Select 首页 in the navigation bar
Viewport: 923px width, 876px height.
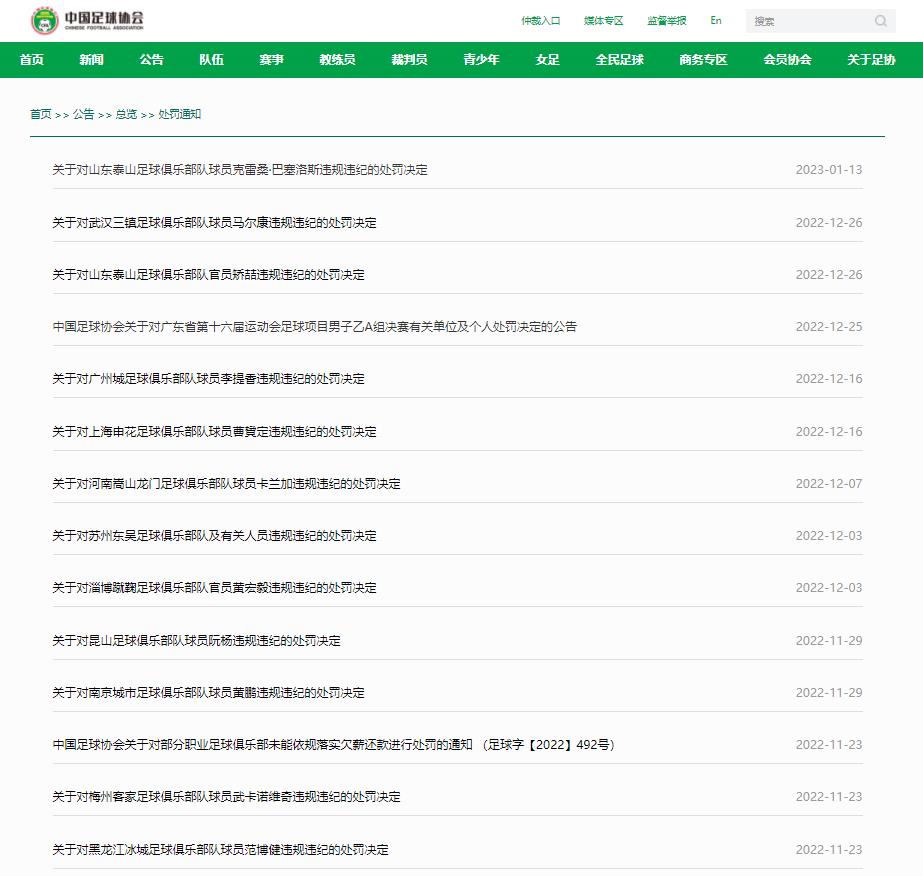pyautogui.click(x=28, y=60)
